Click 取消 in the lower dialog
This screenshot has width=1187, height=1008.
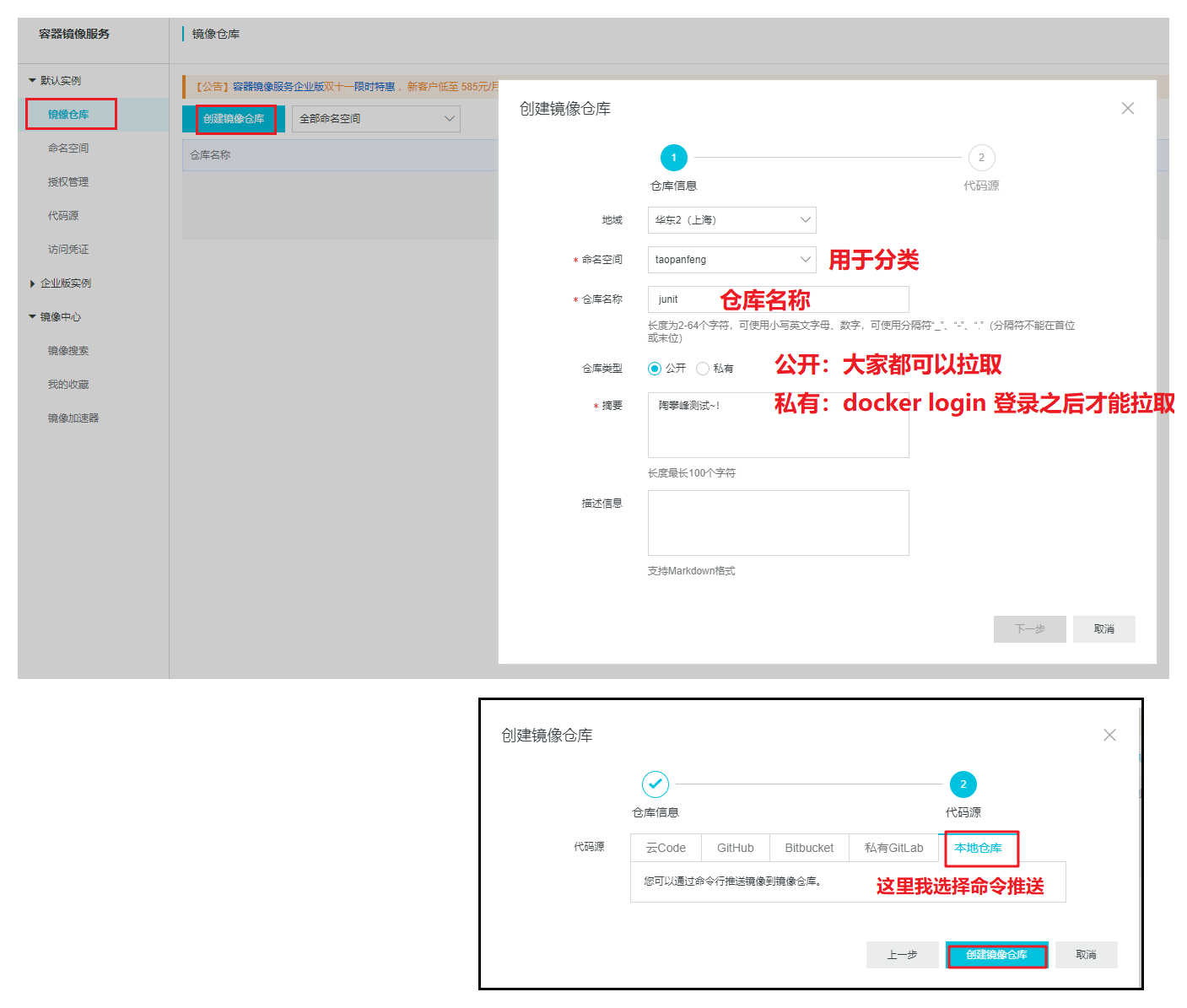(x=1087, y=955)
